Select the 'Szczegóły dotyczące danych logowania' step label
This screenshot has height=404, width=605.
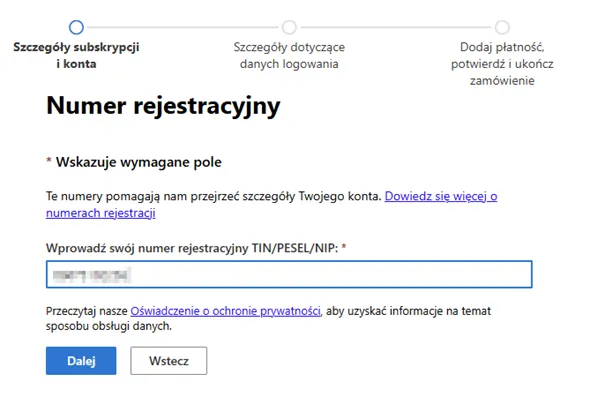coord(289,55)
